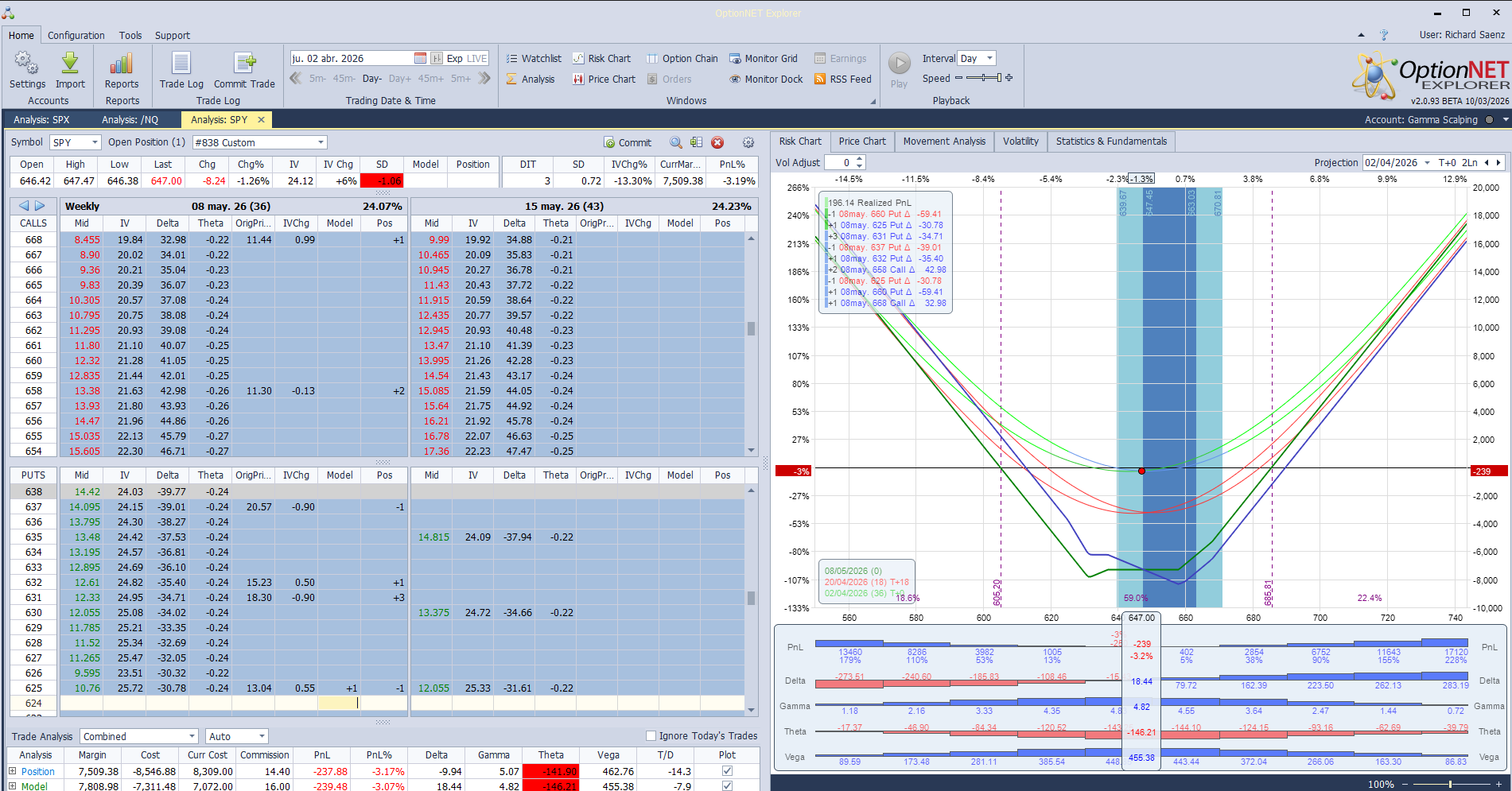Click the 5m+ time step button
The image size is (1512, 791).
tap(461, 79)
